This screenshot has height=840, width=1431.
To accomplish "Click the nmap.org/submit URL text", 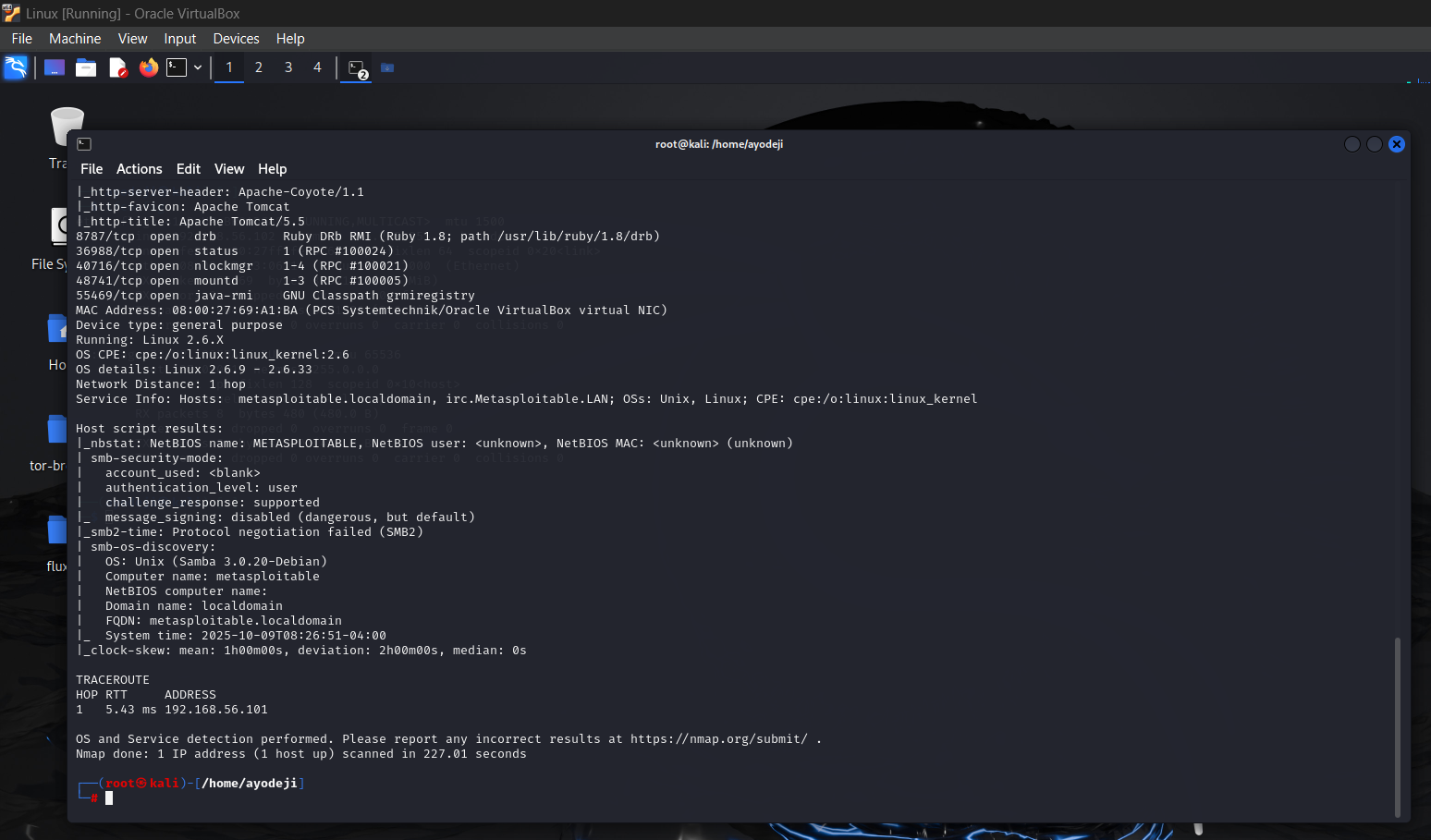I will (719, 739).
